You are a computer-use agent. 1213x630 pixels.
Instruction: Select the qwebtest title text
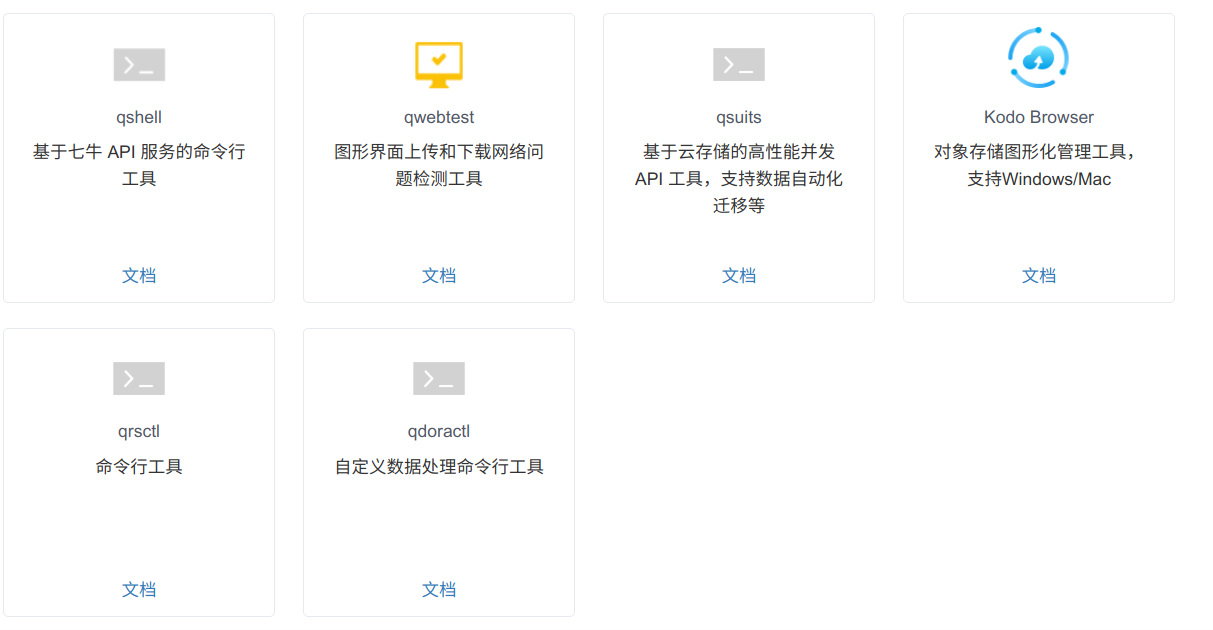pos(439,118)
